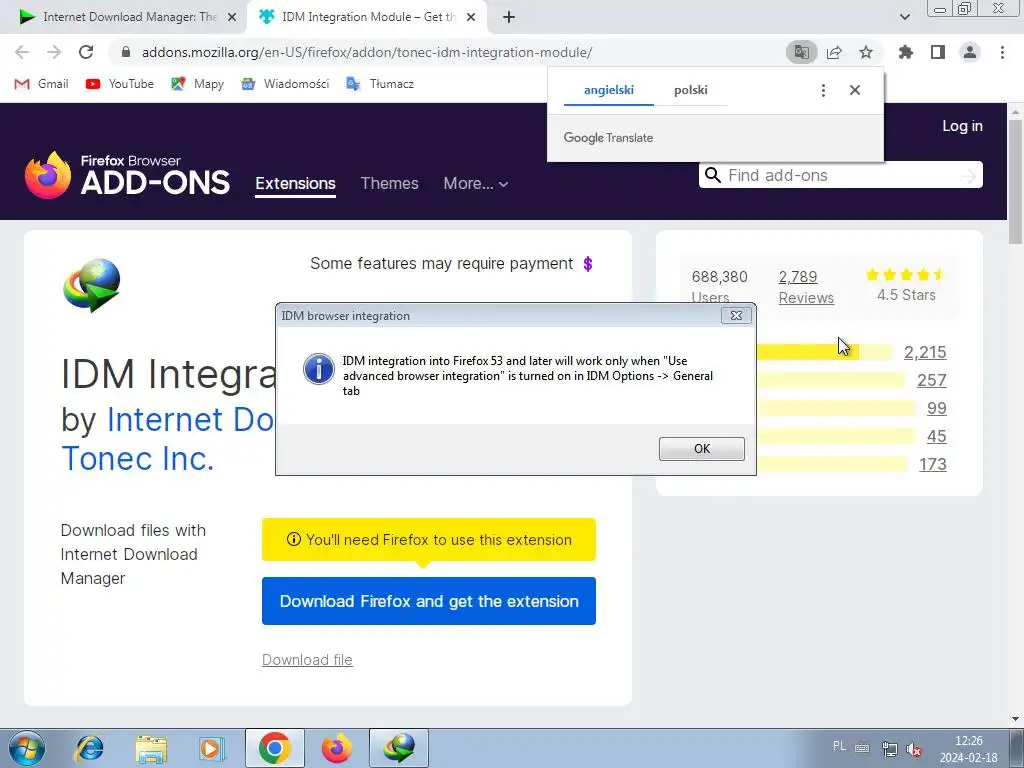Image resolution: width=1024 pixels, height=768 pixels.
Task: Reload the current page
Action: (86, 52)
